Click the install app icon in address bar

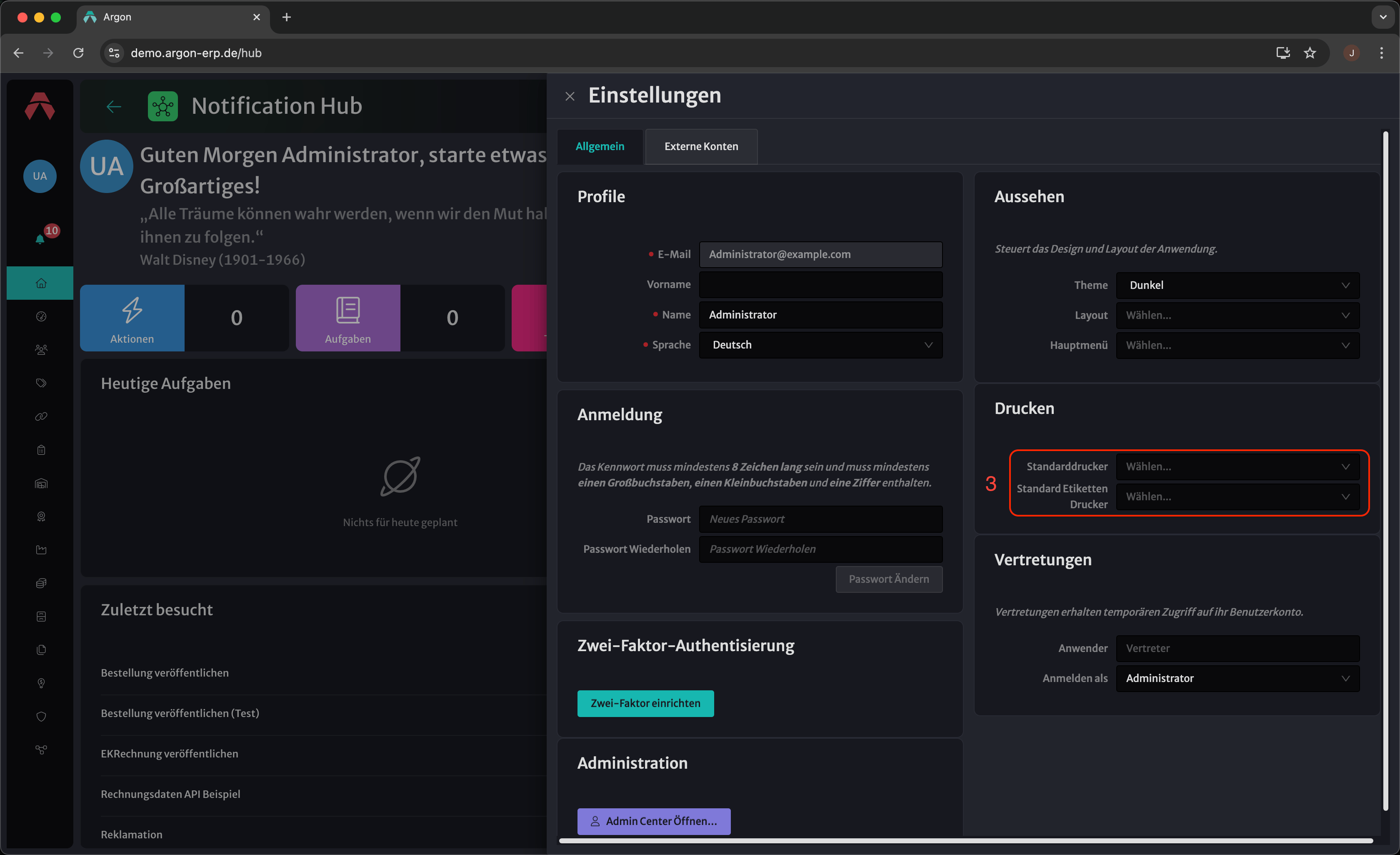pyautogui.click(x=1283, y=53)
